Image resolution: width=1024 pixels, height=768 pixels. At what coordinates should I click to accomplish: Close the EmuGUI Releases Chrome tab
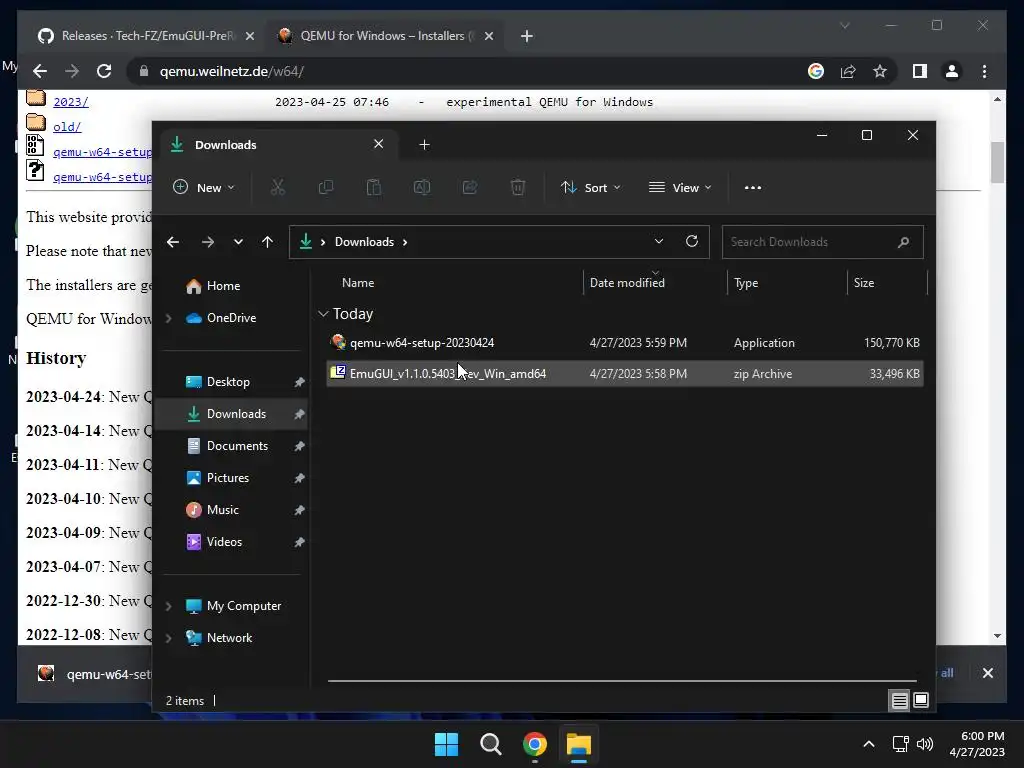point(249,37)
